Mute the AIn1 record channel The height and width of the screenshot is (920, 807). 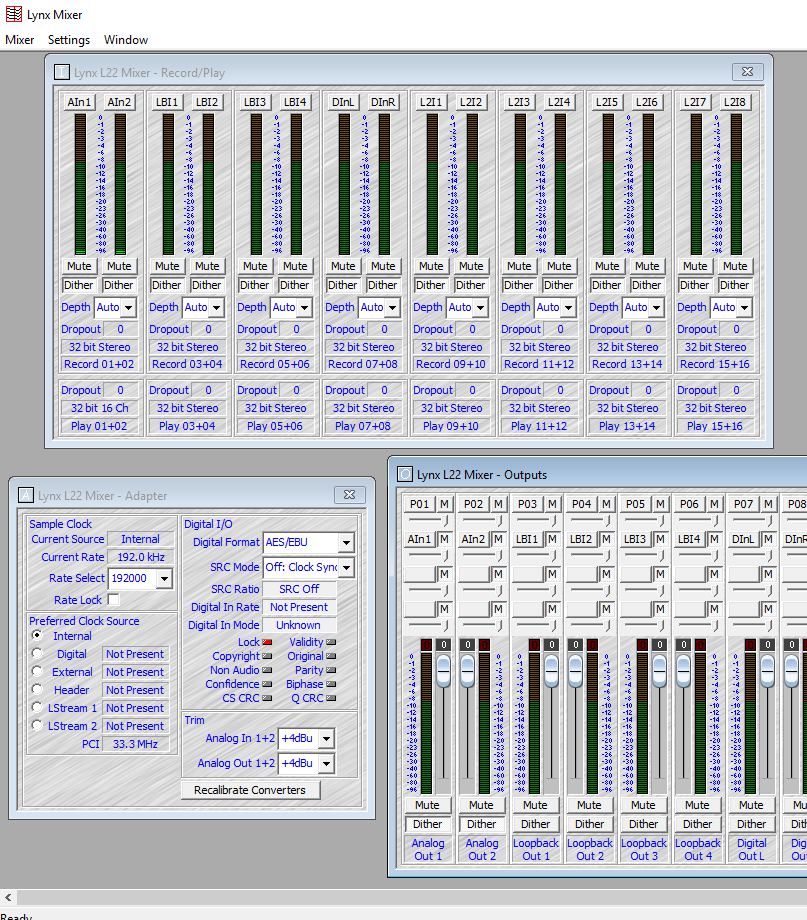click(79, 266)
